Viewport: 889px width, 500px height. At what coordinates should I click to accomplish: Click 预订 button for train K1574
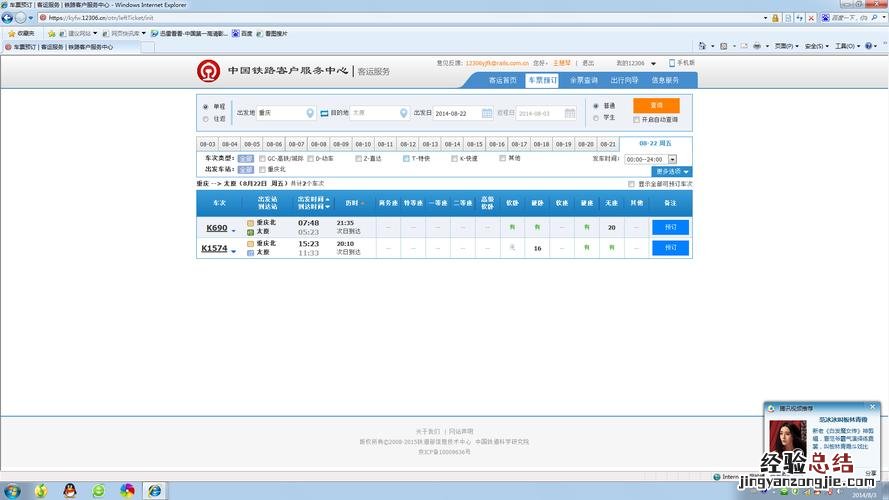click(x=670, y=247)
